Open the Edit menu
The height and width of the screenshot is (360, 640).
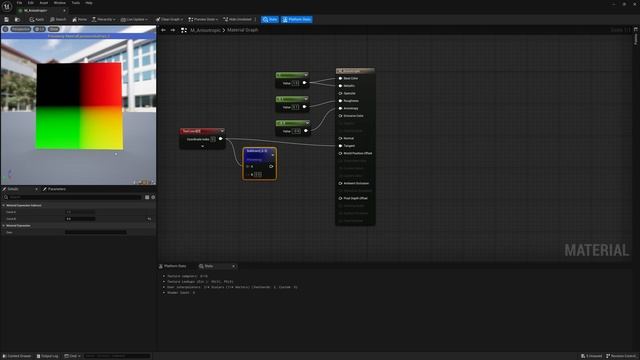coord(31,3)
